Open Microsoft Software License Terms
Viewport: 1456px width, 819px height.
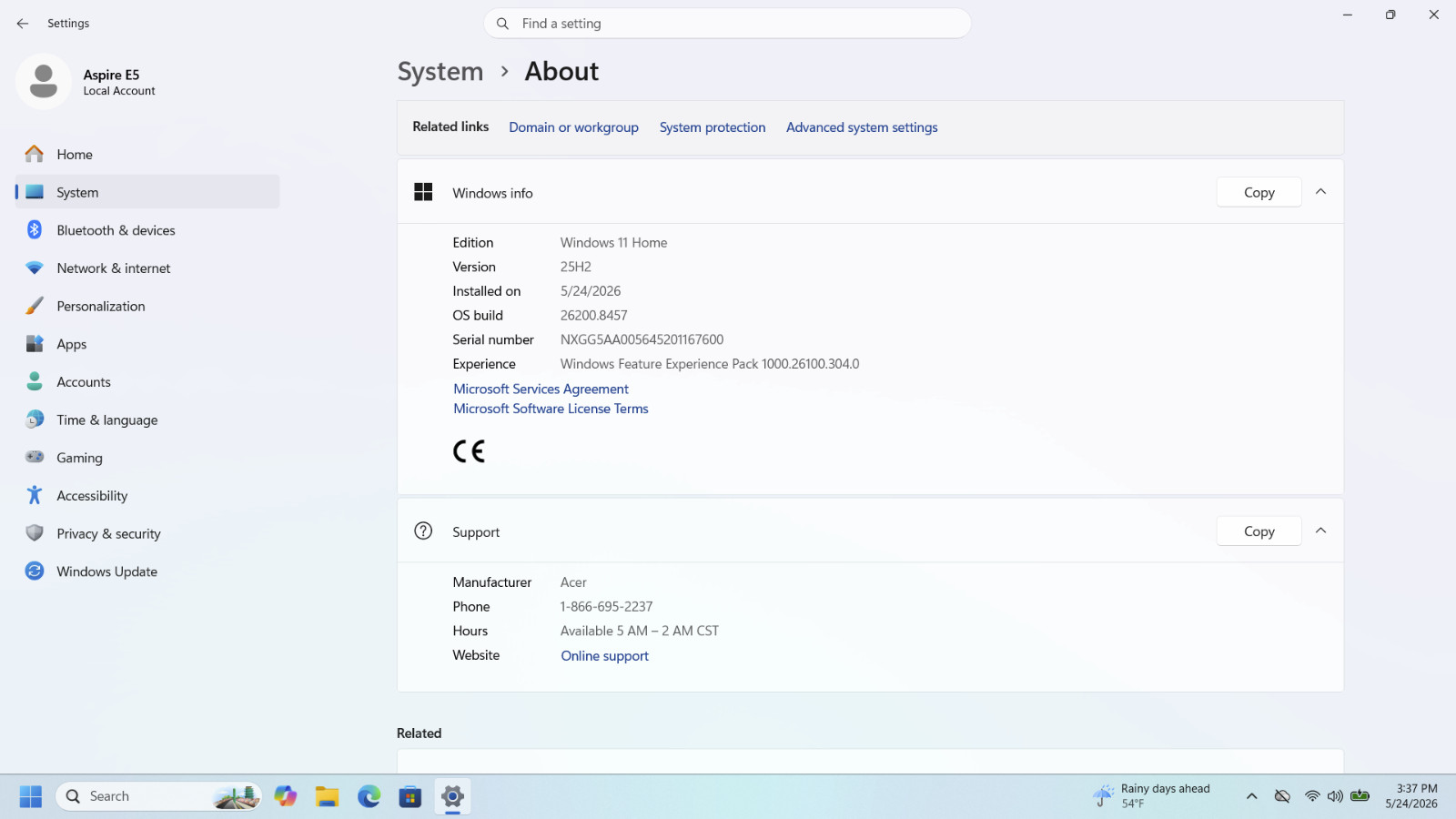click(551, 409)
